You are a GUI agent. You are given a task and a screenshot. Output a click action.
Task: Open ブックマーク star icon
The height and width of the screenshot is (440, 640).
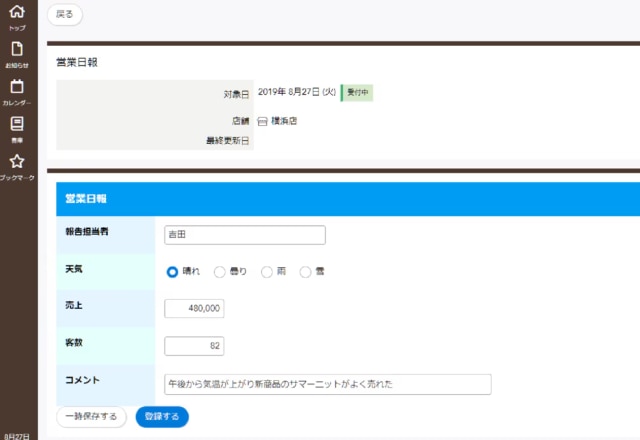tap(16, 162)
